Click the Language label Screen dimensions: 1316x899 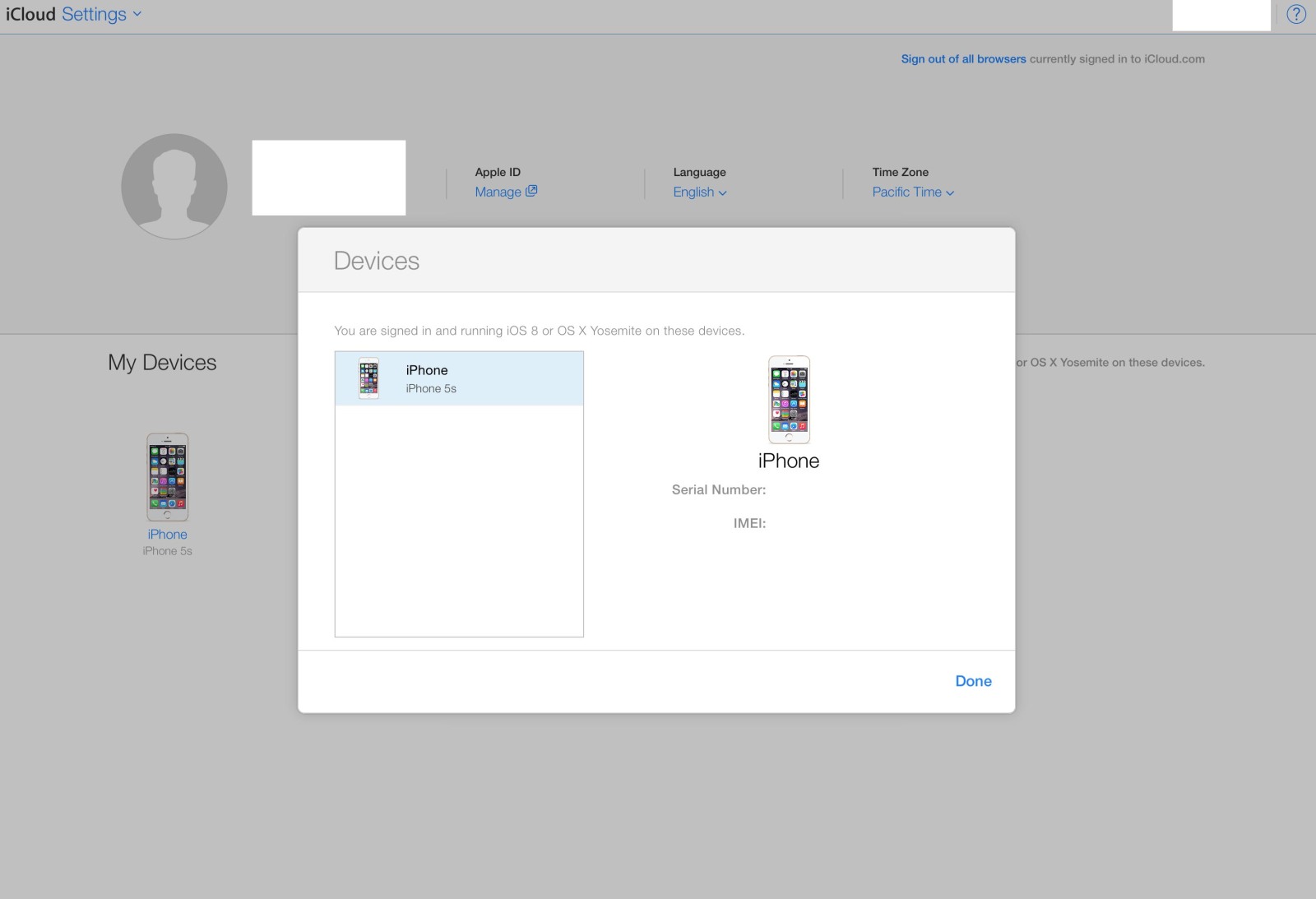(x=699, y=172)
